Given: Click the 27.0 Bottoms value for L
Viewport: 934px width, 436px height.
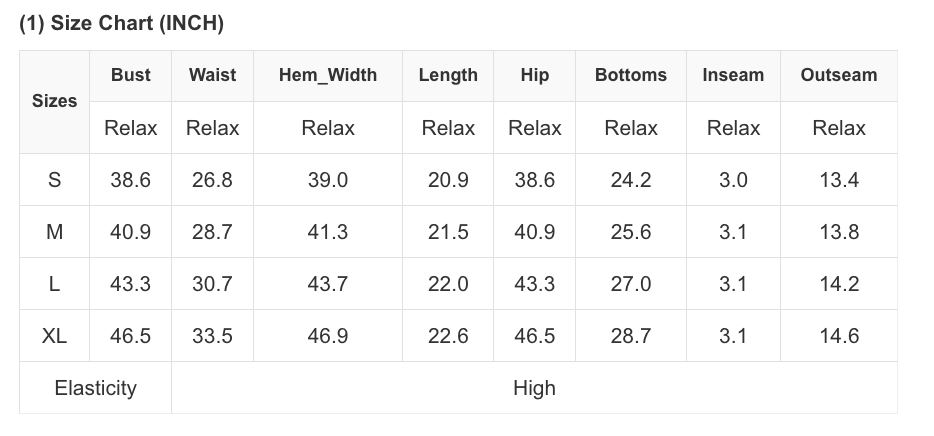Looking at the screenshot, I should tap(631, 284).
